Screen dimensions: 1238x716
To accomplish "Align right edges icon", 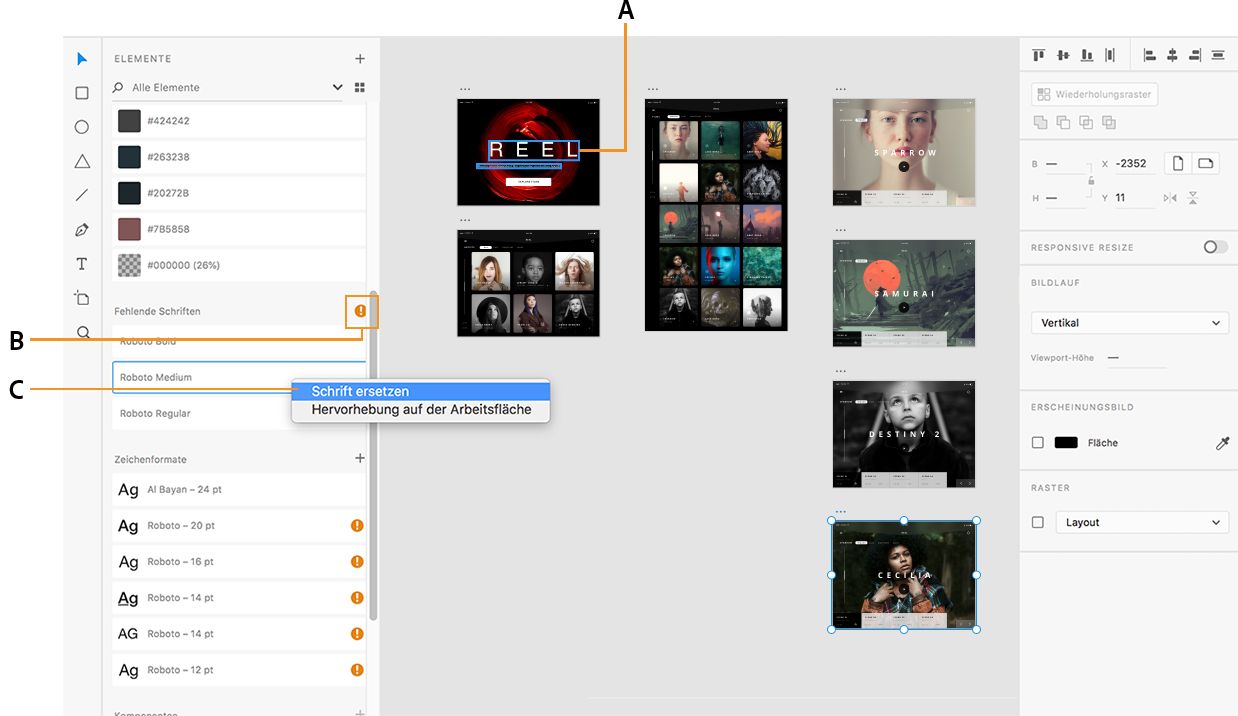I will pos(1195,55).
